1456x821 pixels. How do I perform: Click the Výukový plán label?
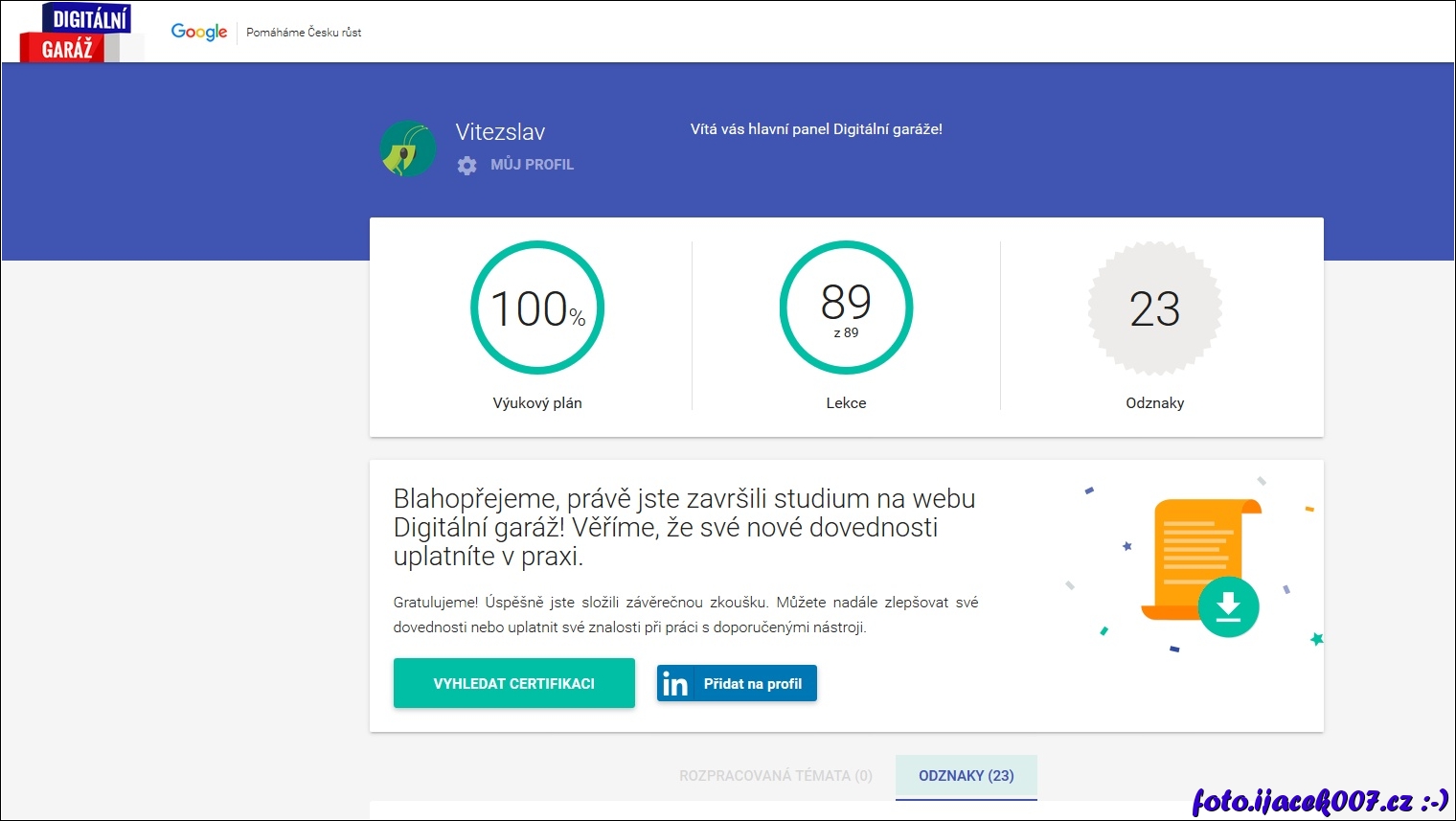click(x=537, y=403)
